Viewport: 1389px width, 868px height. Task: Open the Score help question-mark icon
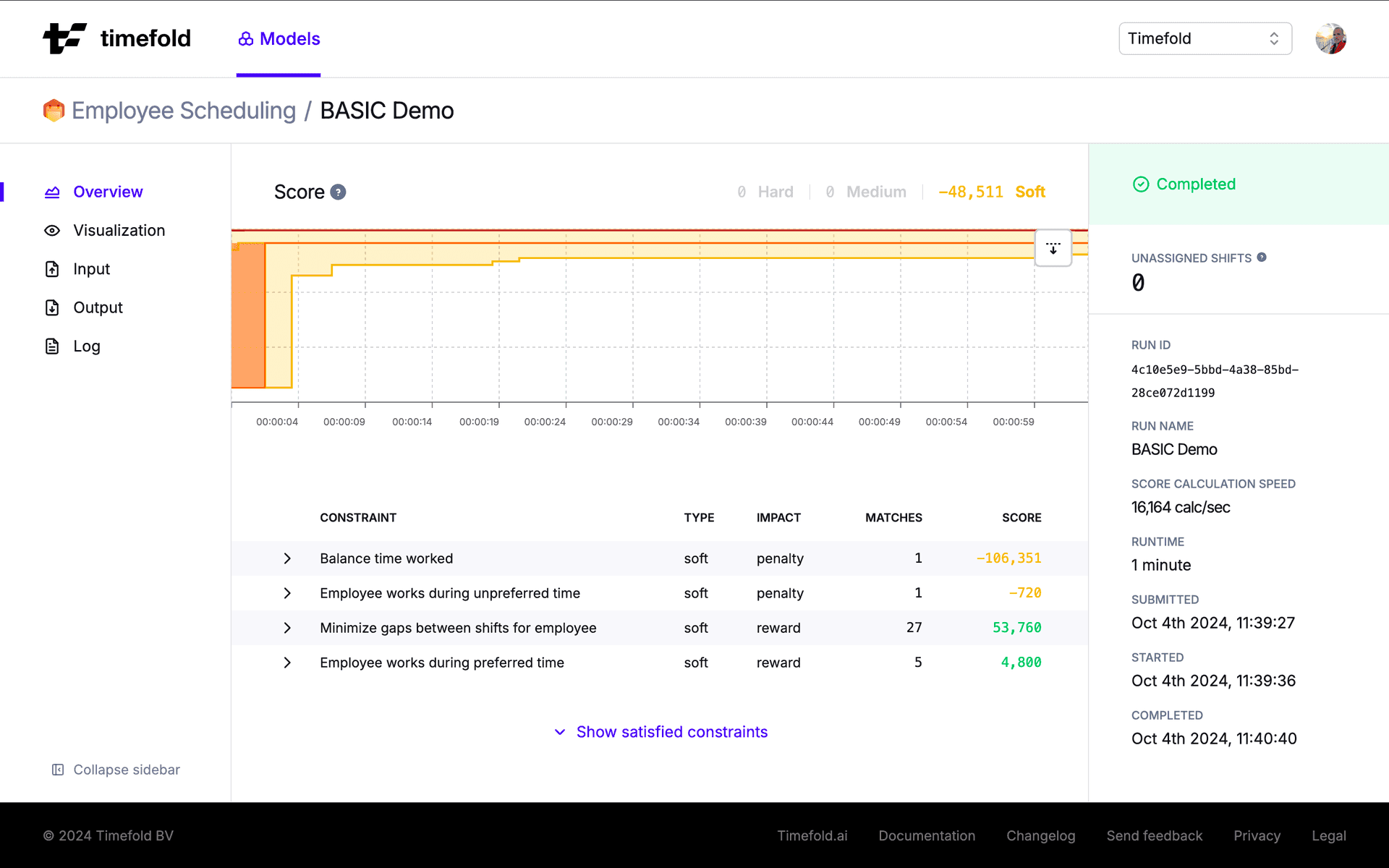338,192
